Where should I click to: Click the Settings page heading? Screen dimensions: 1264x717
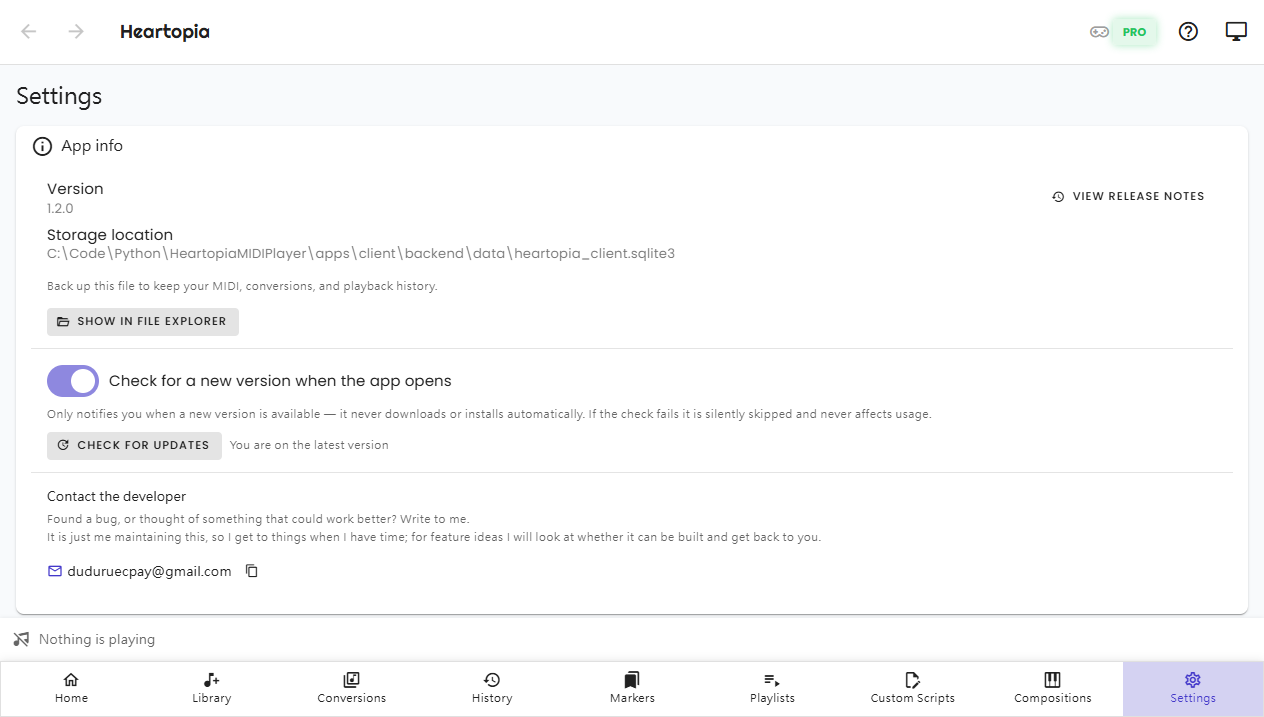click(59, 96)
